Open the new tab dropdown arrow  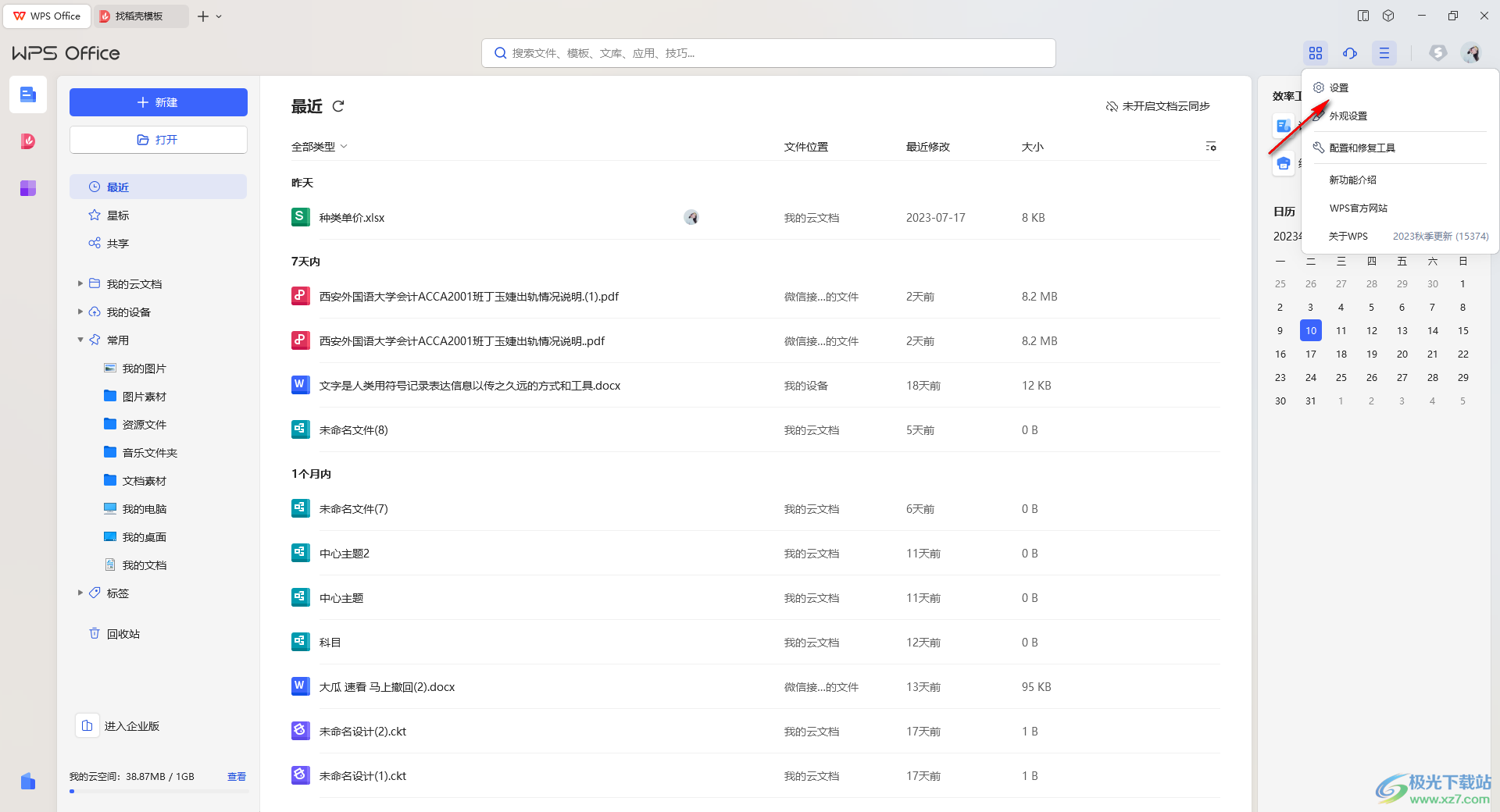(220, 16)
